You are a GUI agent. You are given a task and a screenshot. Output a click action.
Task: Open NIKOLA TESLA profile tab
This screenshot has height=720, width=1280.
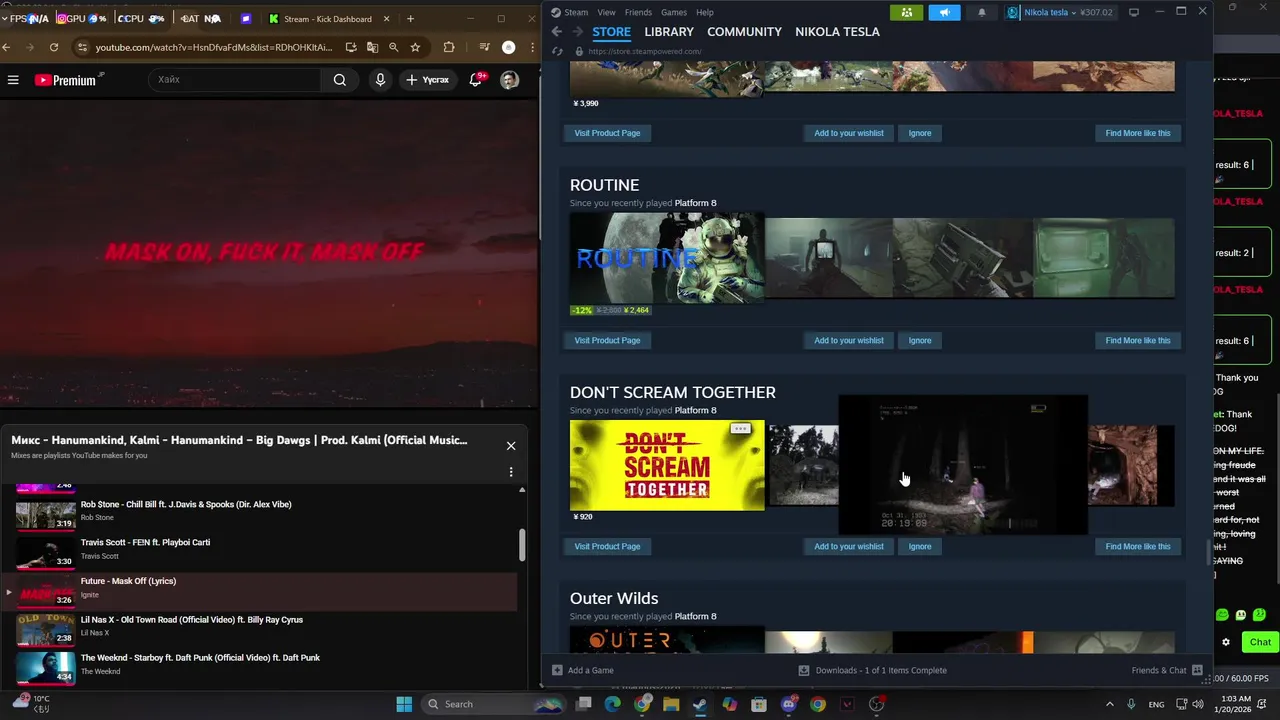(x=837, y=32)
